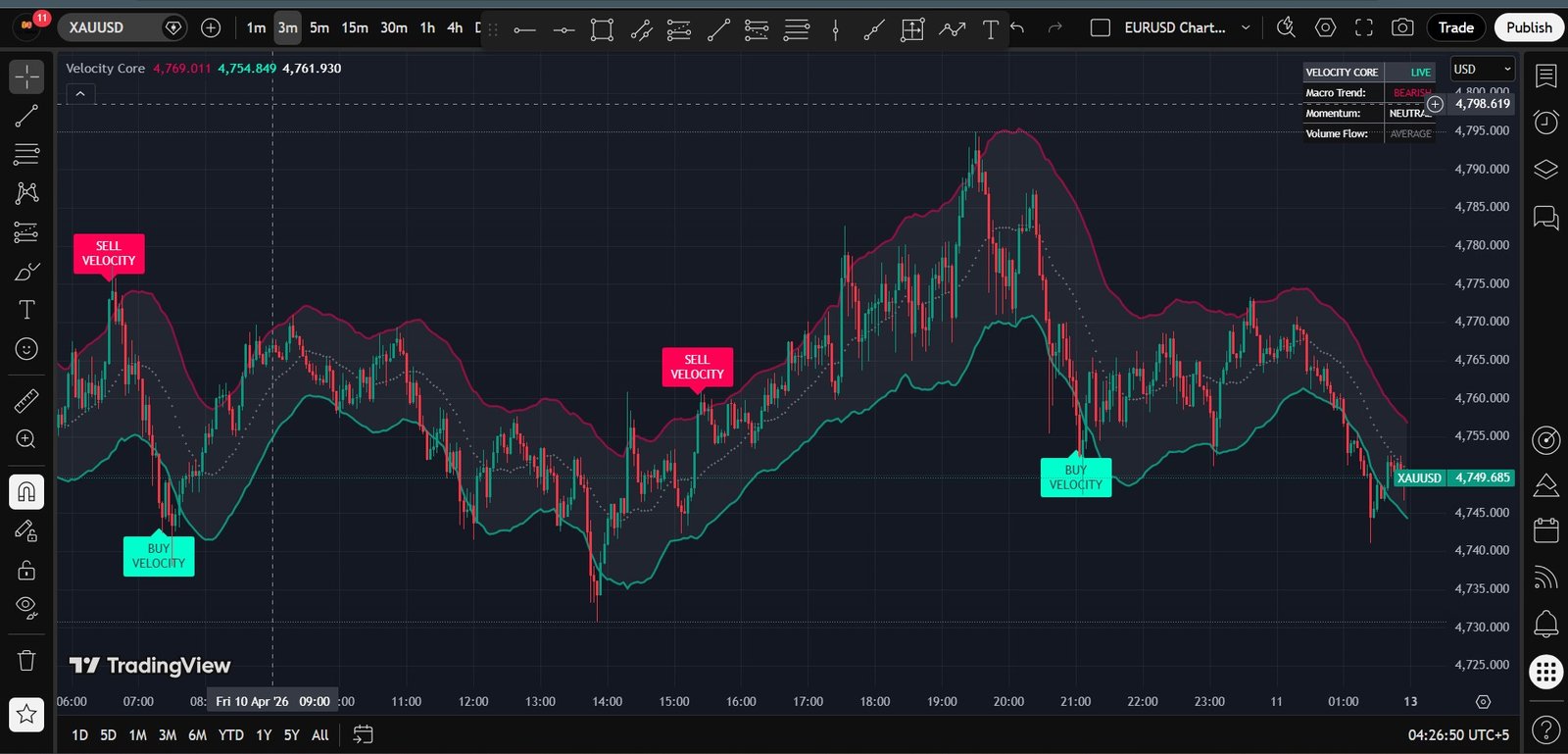Take a chart snapshot with camera icon

click(1402, 27)
